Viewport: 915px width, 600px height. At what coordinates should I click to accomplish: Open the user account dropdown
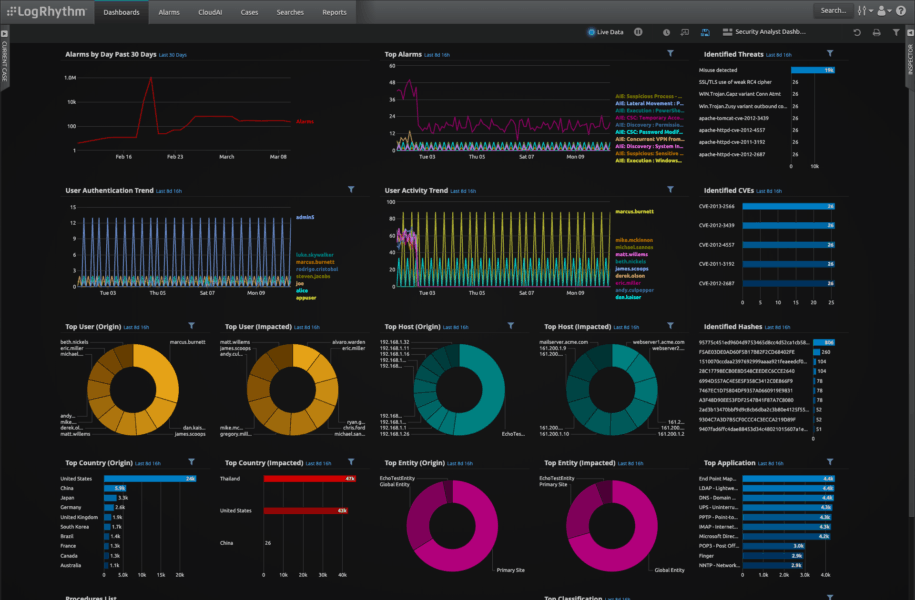[882, 11]
